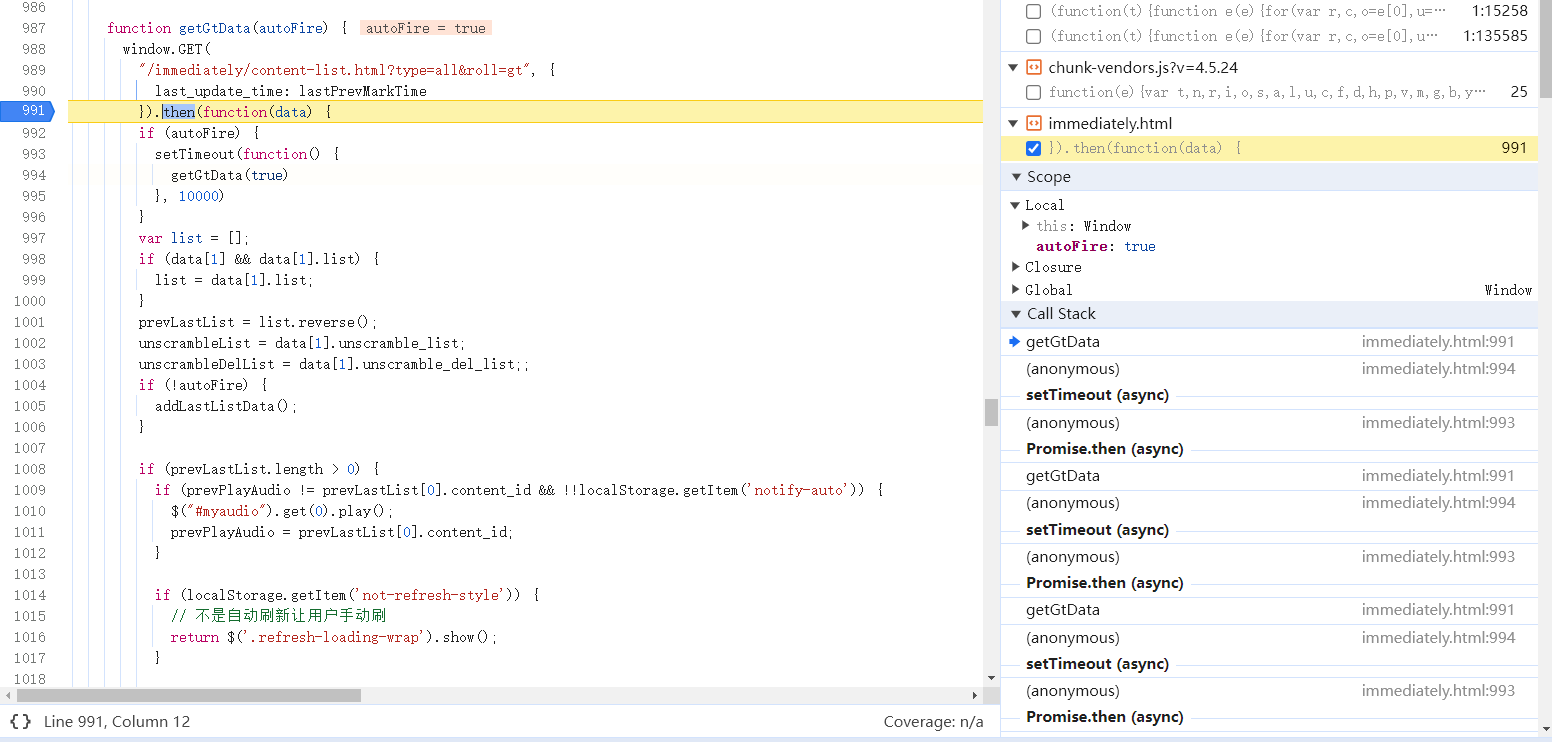1552x742 pixels.
Task: Click editor vertical scrollbar down arrow
Action: (991, 678)
